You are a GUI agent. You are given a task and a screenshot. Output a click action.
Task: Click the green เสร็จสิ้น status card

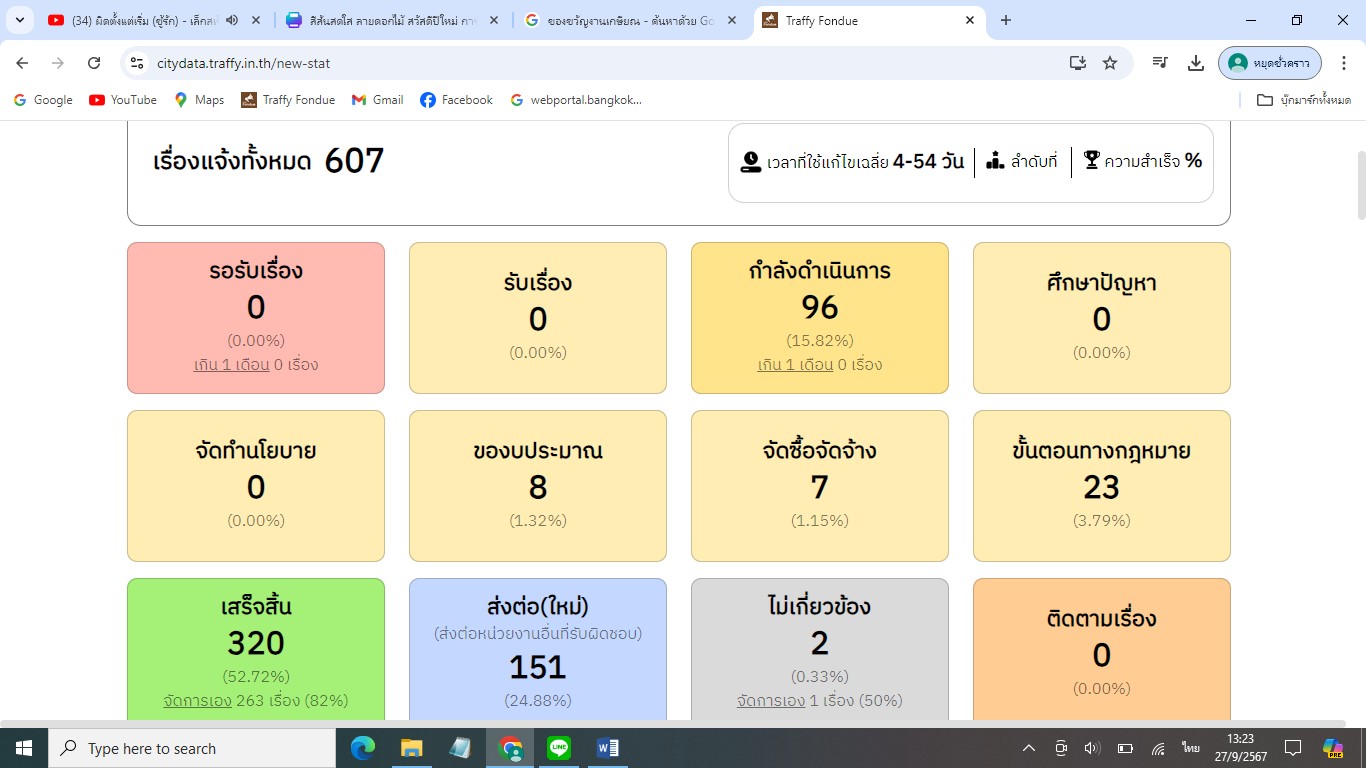(x=256, y=640)
